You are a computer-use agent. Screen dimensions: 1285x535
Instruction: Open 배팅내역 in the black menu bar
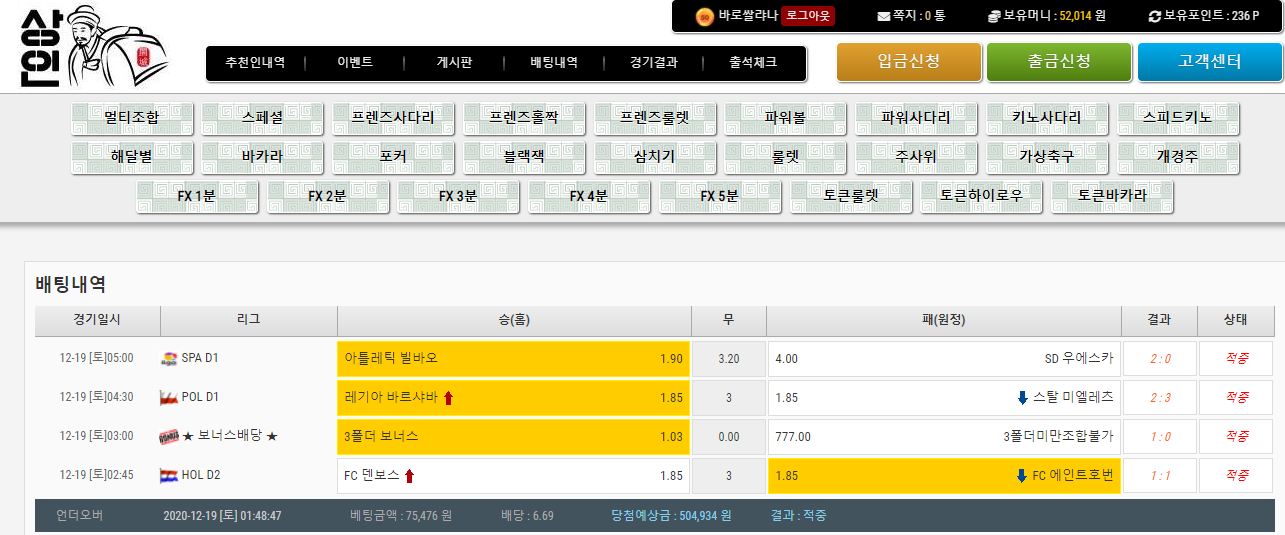pyautogui.click(x=554, y=62)
